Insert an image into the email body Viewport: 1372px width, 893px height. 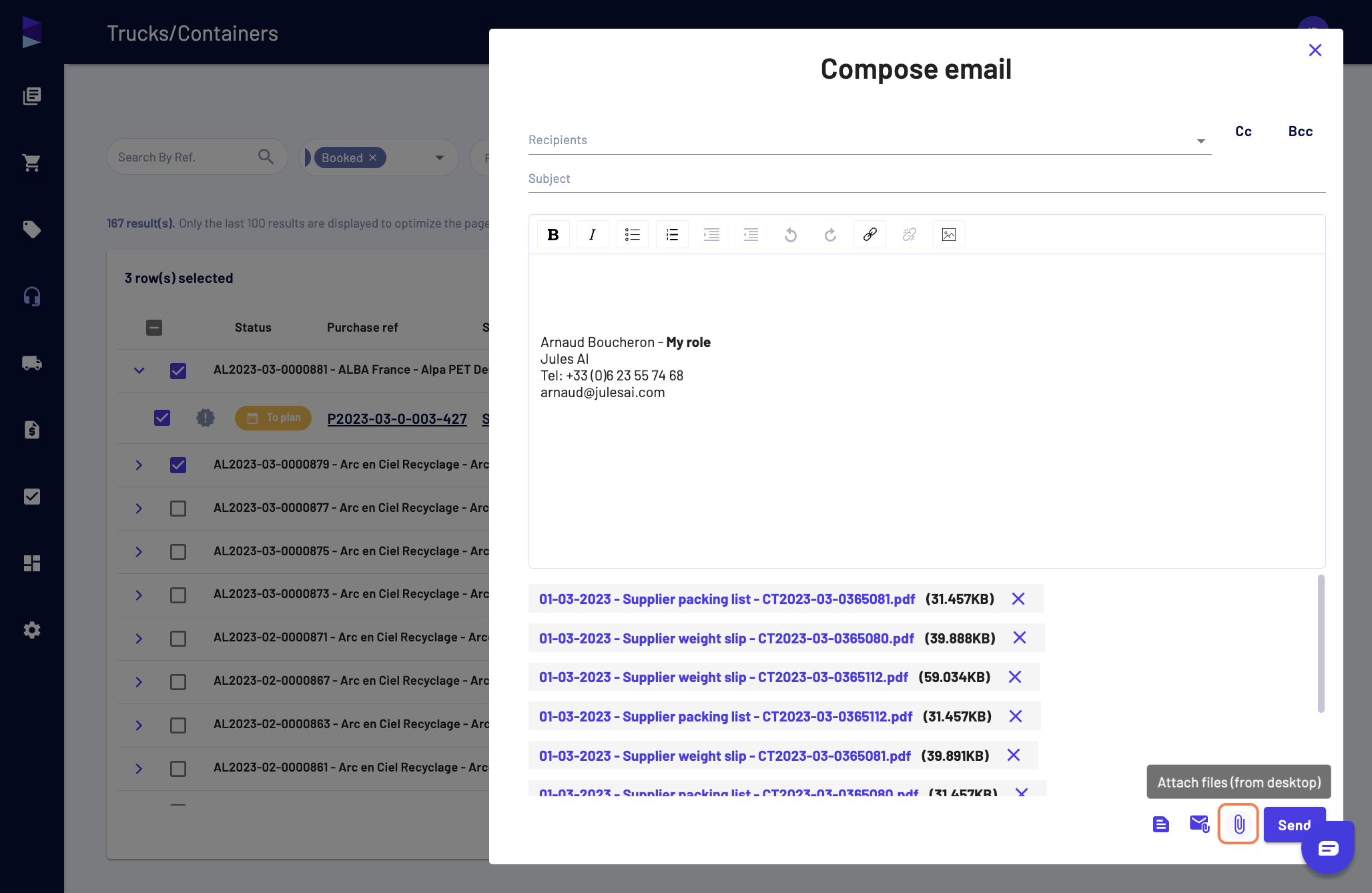coord(949,234)
